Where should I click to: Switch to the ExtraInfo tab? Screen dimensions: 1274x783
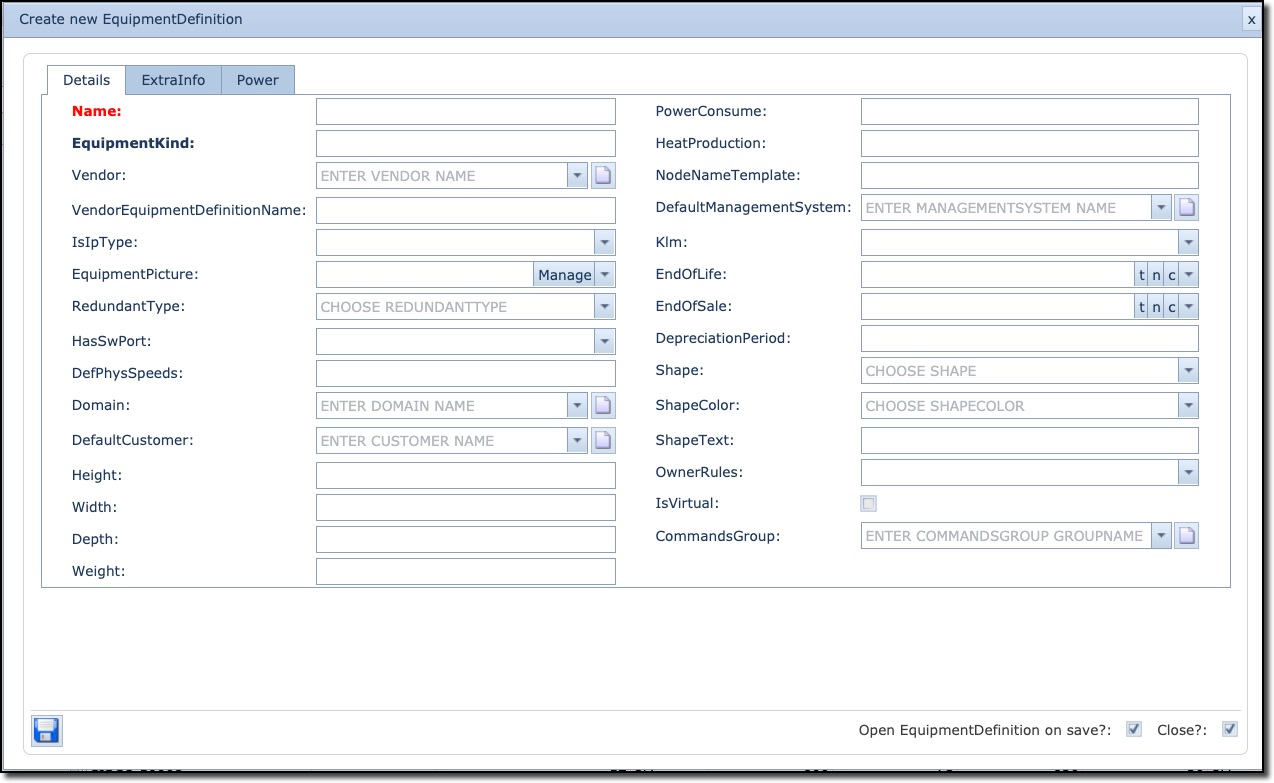(173, 80)
